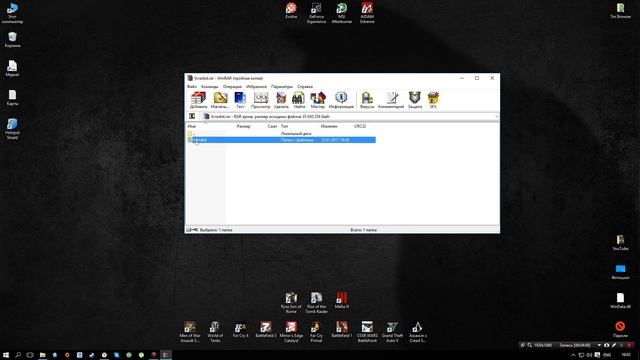Click the Evolve desktop icon
The image size is (640, 360).
click(x=291, y=11)
